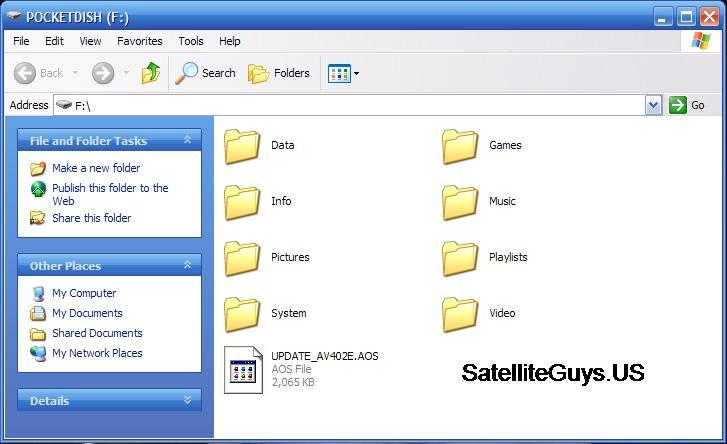Click the address field showing F:\
This screenshot has height=444, width=727.
[x=350, y=105]
